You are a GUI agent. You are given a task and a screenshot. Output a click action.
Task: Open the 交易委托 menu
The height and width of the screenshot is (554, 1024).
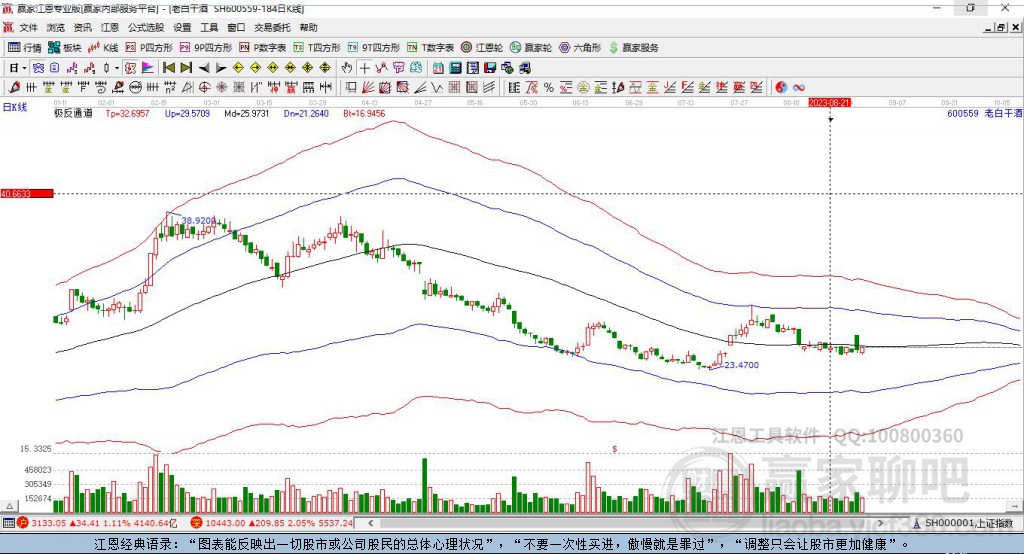tap(272, 27)
